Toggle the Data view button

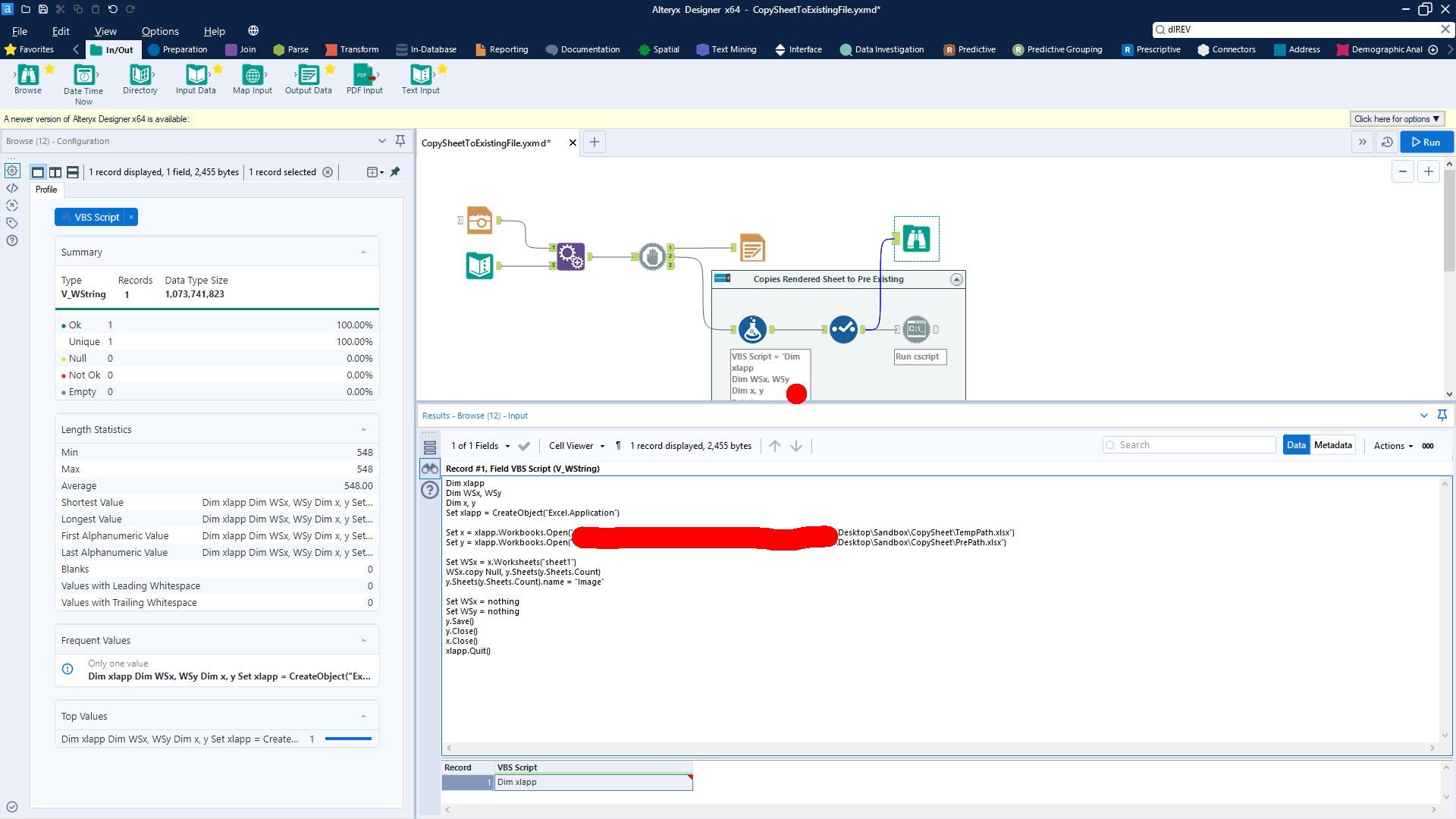coord(1296,445)
